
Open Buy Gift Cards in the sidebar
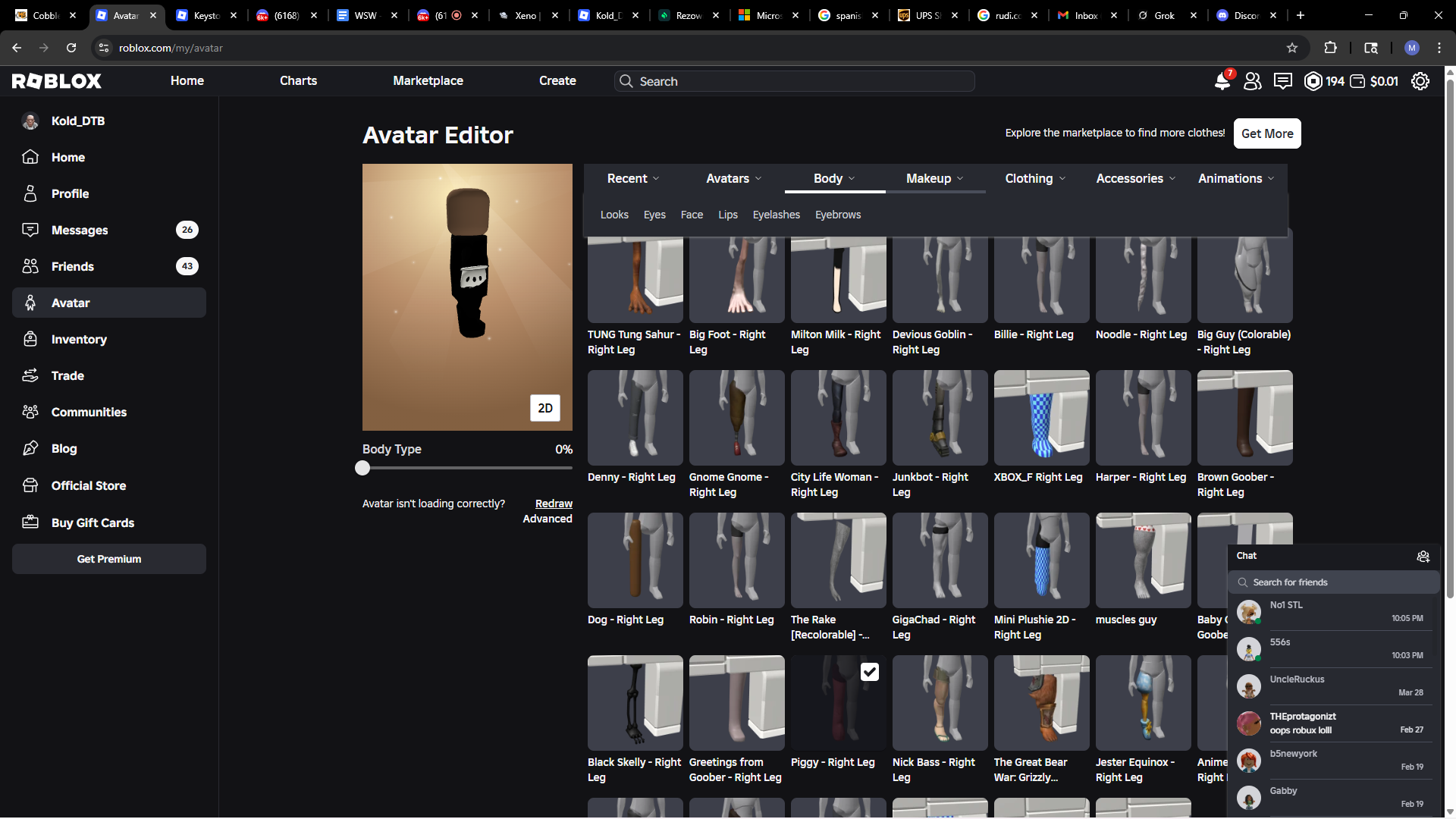coord(109,522)
